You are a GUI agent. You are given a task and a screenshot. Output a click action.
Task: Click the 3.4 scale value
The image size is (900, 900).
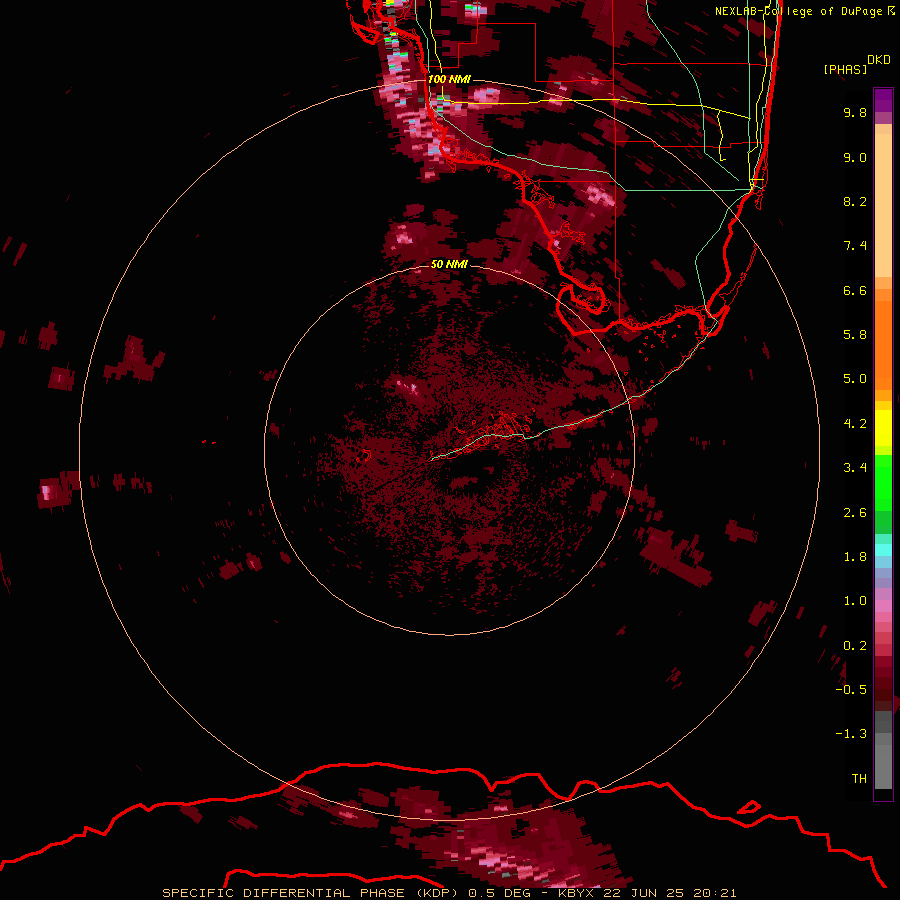(x=855, y=468)
